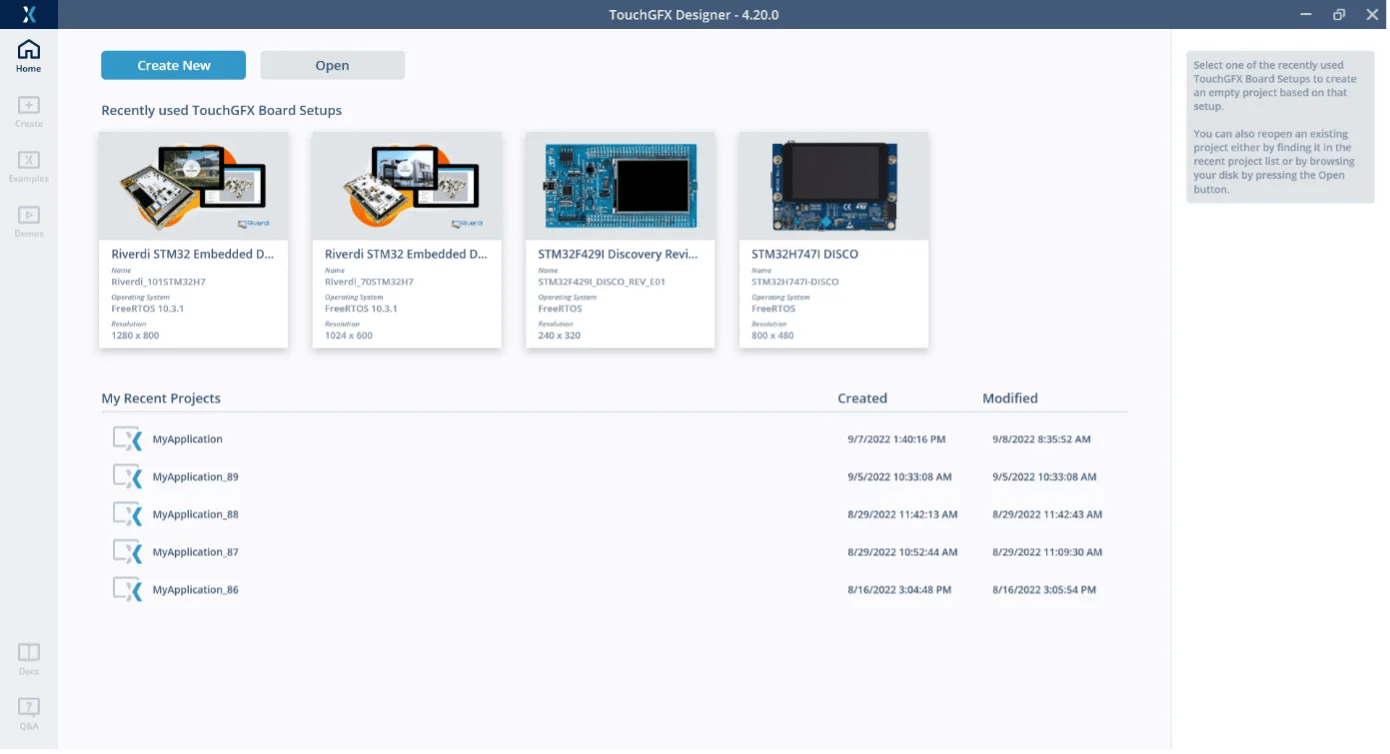The image size is (1390, 754).
Task: Click the 1024 x 600 resolution value
Action: click(x=348, y=336)
